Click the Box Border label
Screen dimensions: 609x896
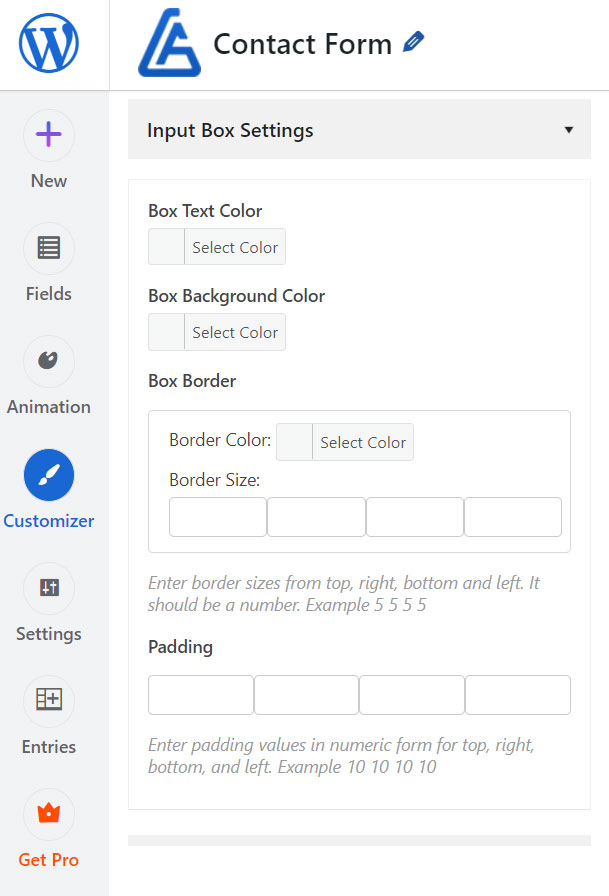192,381
